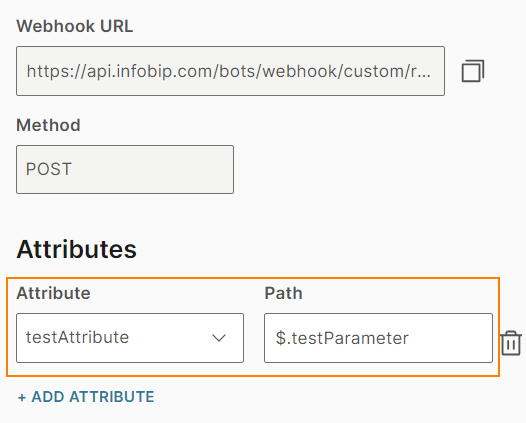
Task: Click the Attribute column label
Action: click(x=53, y=293)
